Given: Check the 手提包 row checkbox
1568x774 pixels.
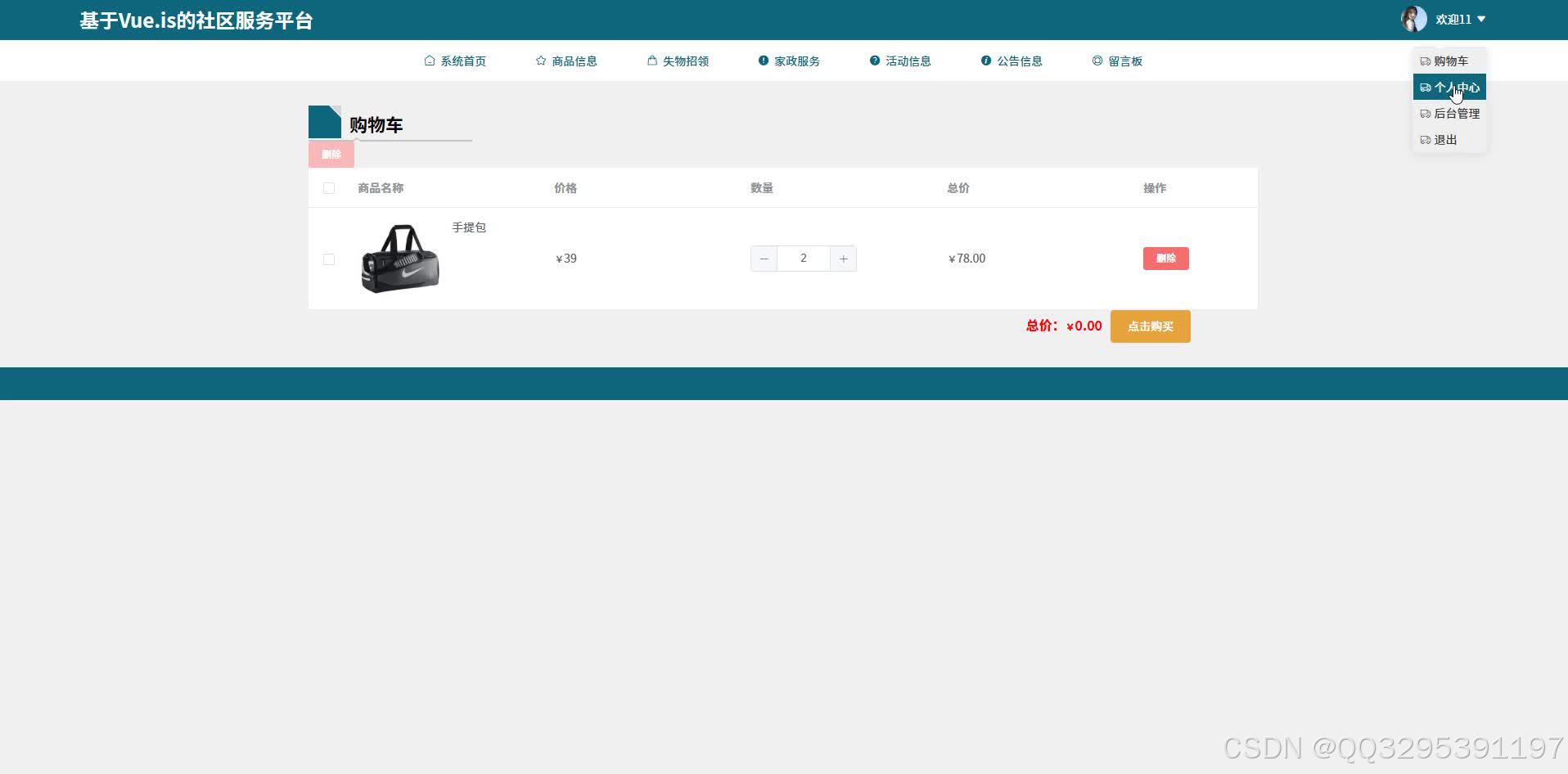Looking at the screenshot, I should (329, 259).
